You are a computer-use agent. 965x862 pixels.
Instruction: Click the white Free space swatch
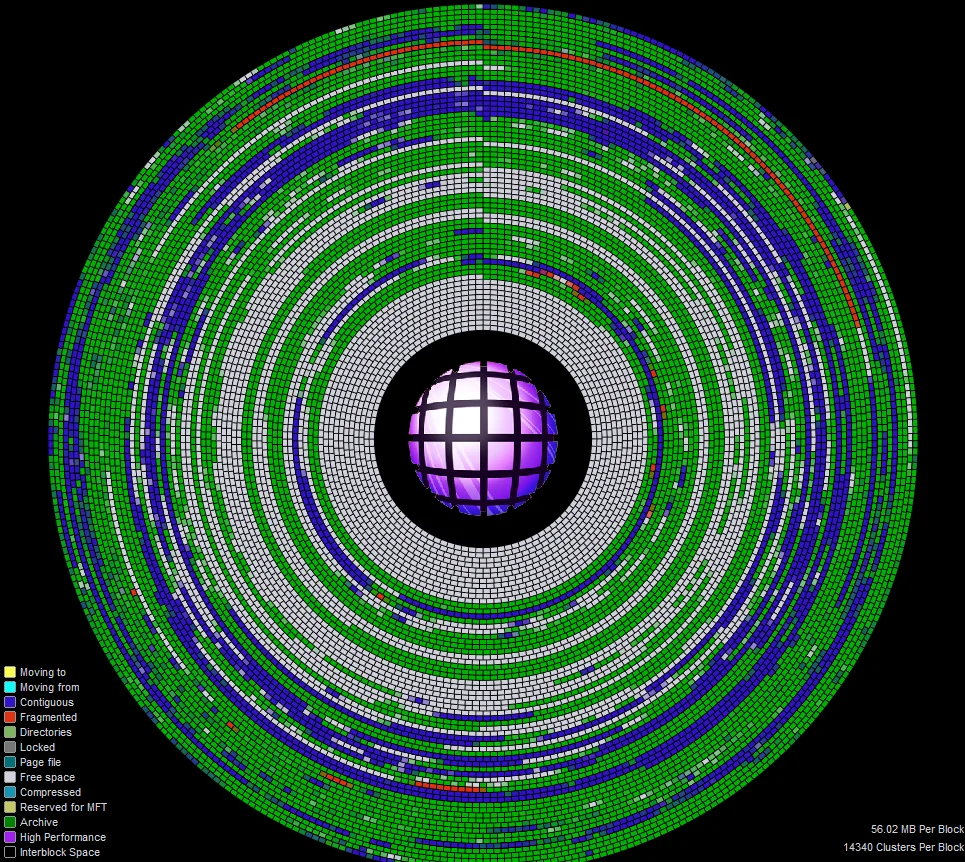(x=10, y=777)
